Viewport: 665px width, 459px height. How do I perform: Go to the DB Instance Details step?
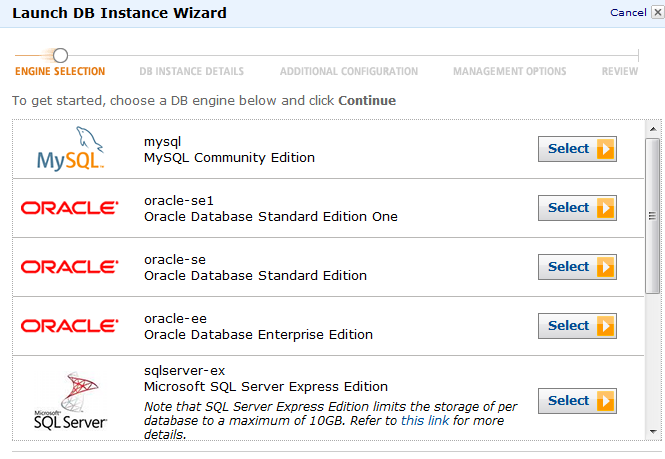click(x=192, y=71)
